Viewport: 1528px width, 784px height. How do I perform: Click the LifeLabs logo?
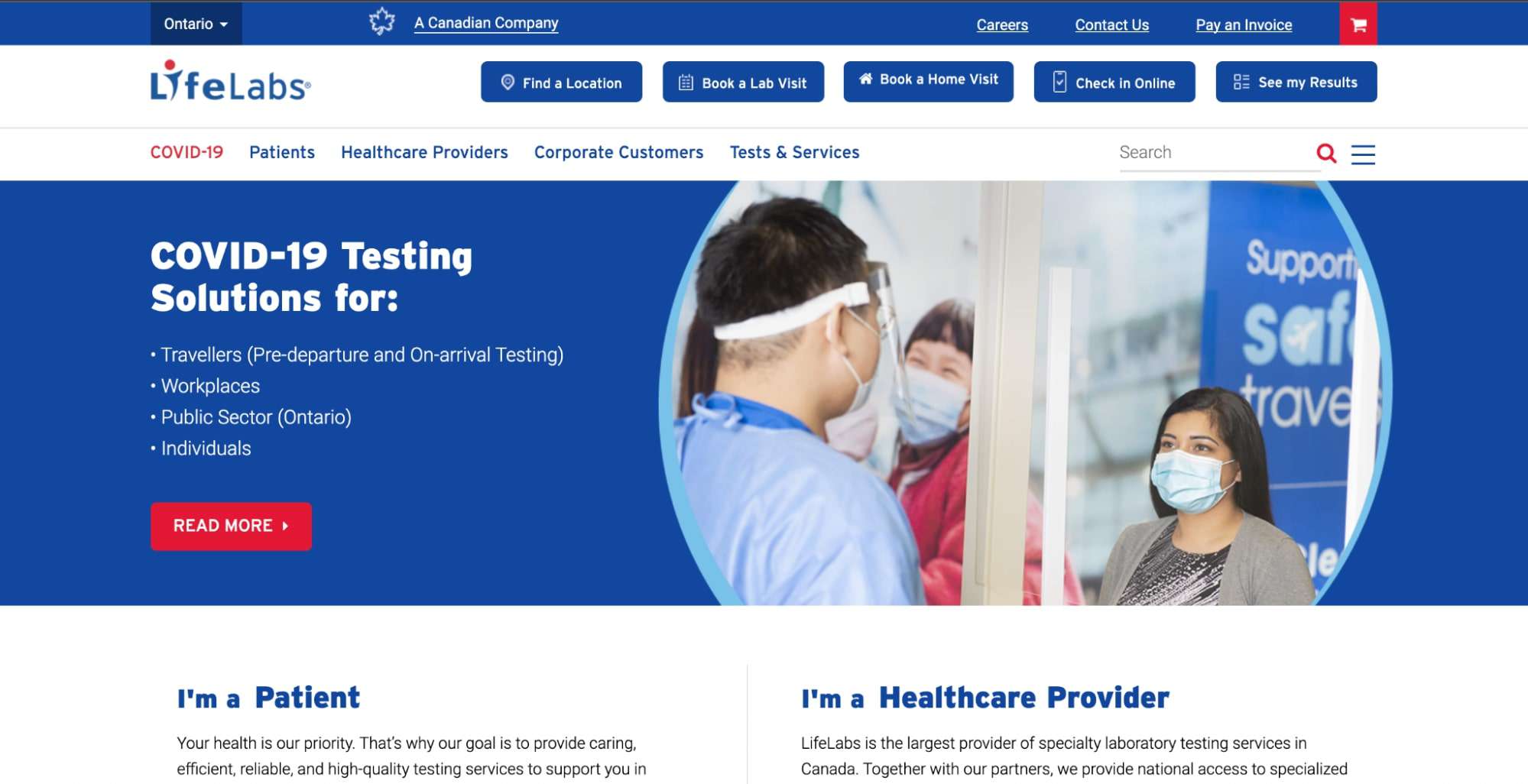point(231,82)
